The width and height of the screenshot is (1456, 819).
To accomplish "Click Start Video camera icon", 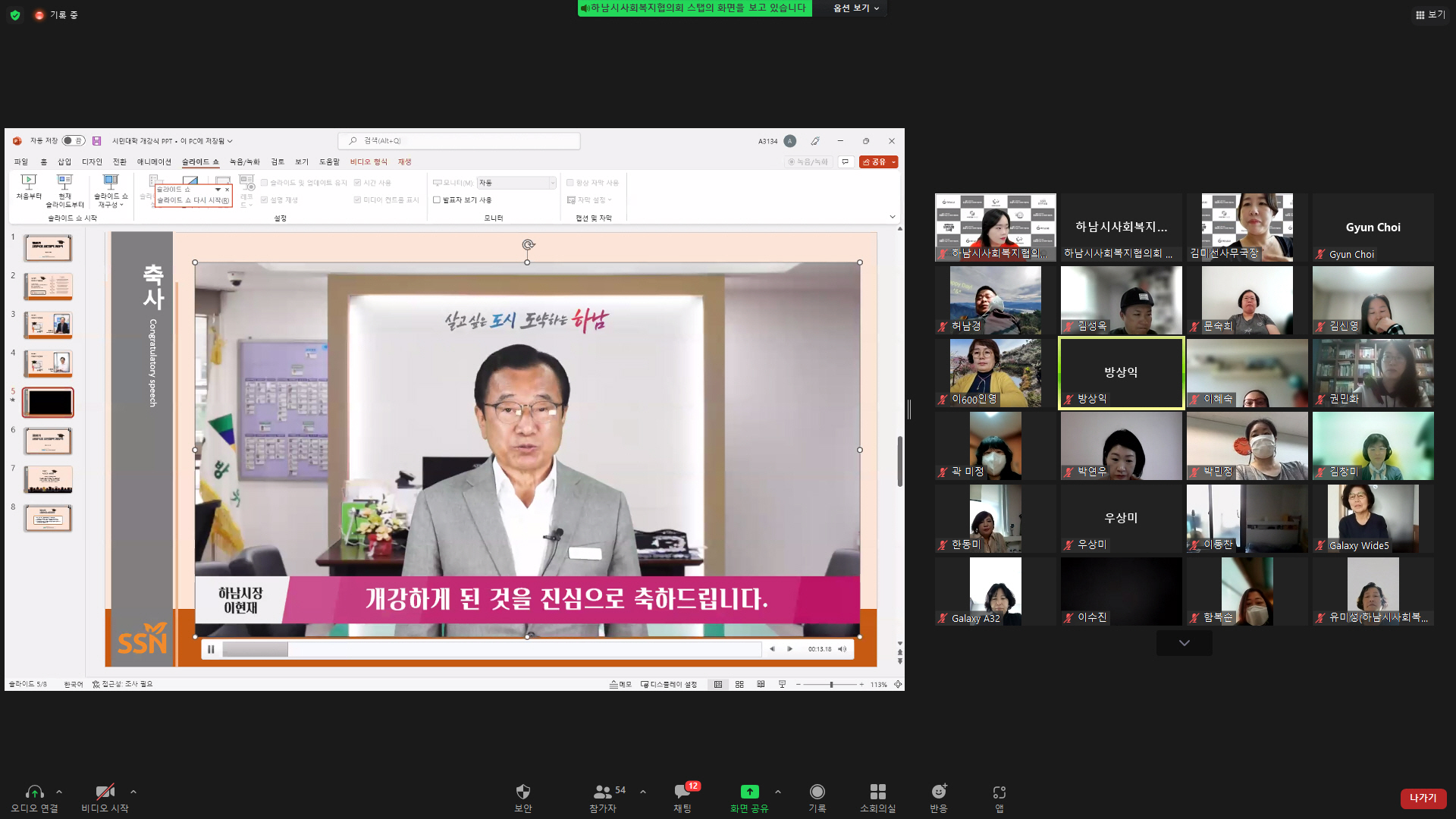I will (105, 792).
